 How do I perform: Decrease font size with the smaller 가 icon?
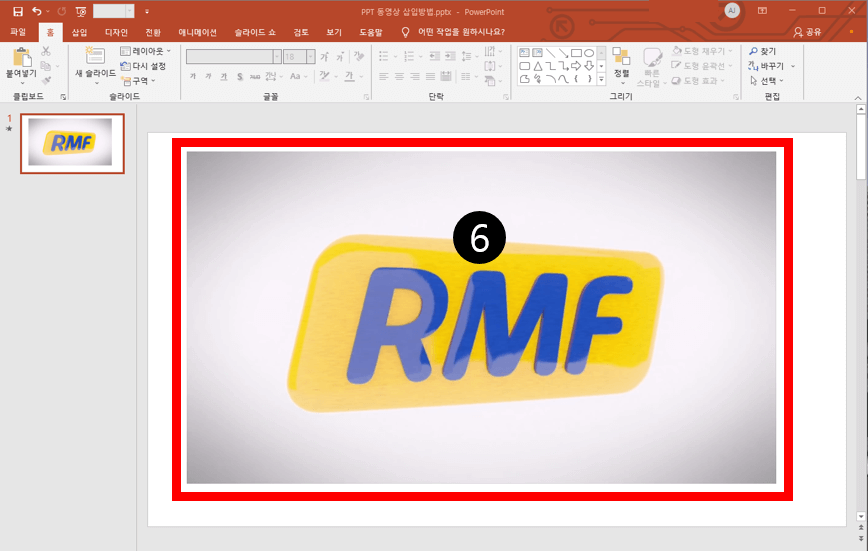click(x=340, y=56)
